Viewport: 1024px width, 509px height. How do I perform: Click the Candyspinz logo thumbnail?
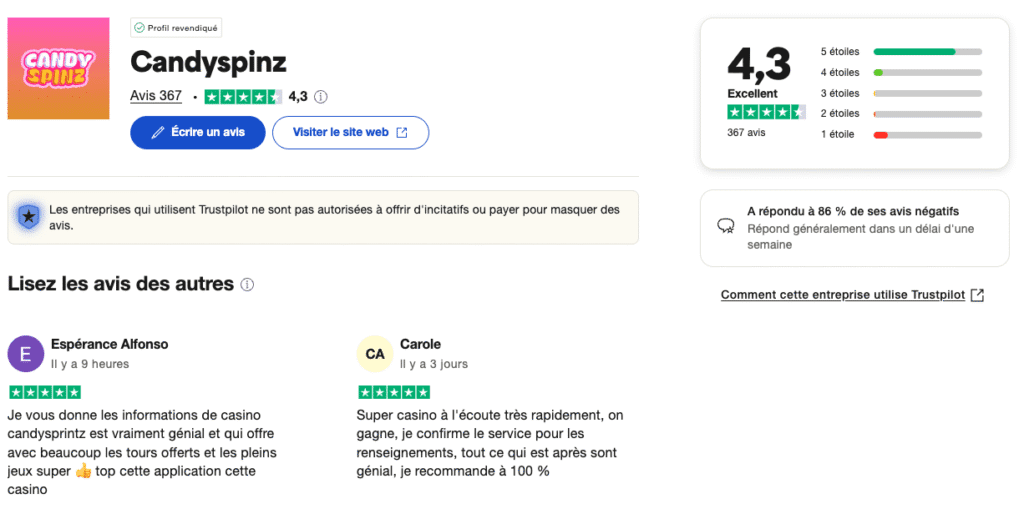coord(58,68)
